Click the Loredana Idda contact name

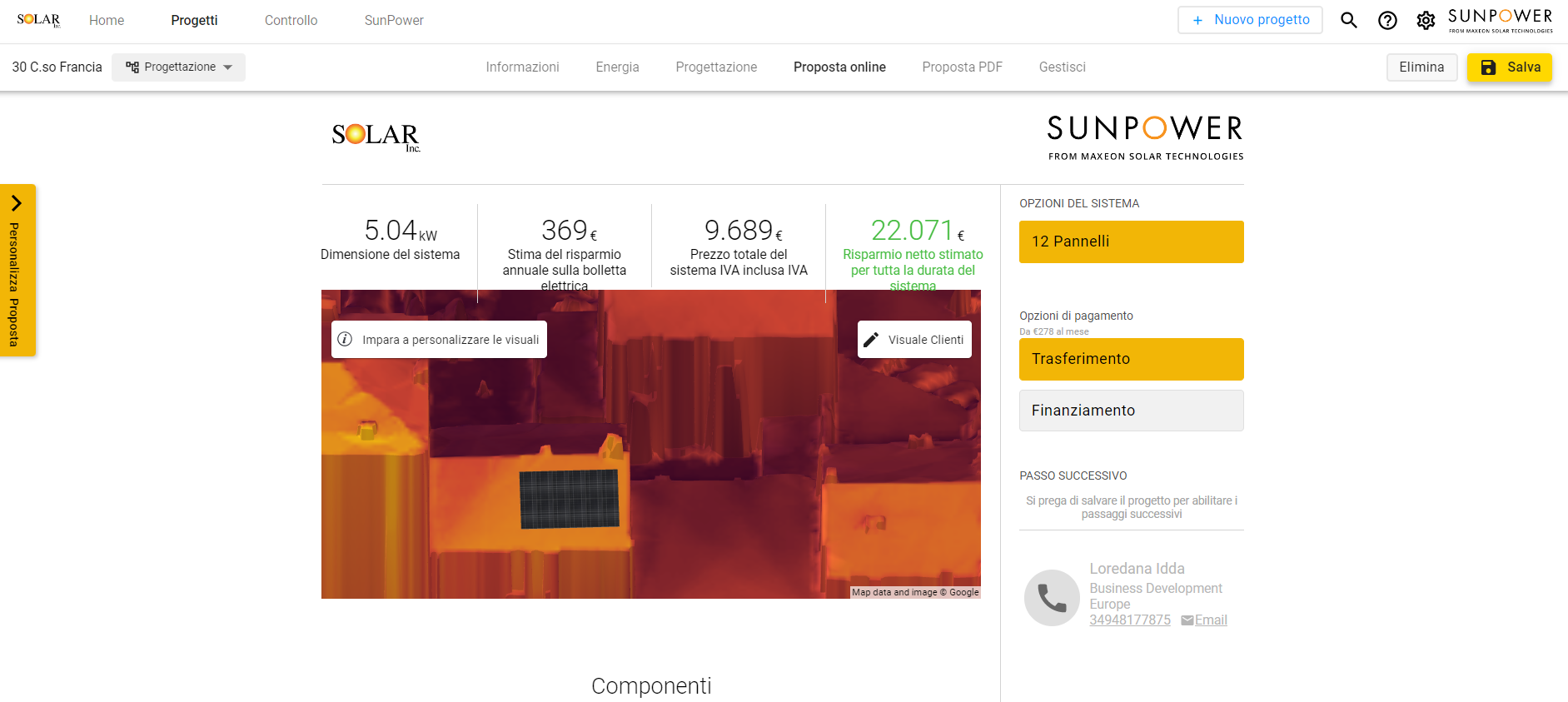click(1137, 569)
